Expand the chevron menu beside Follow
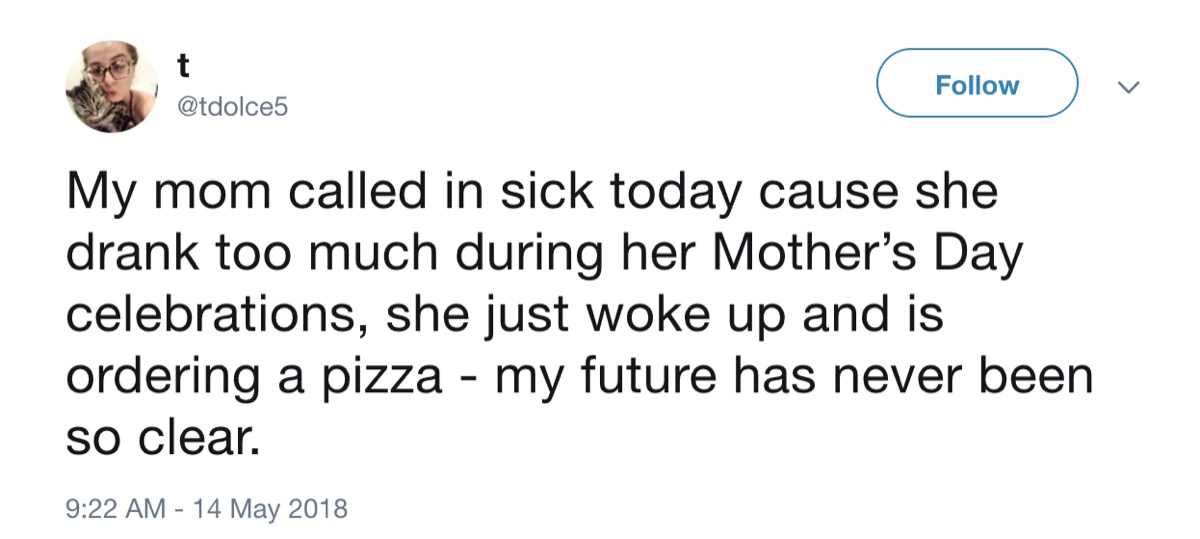 (1129, 89)
